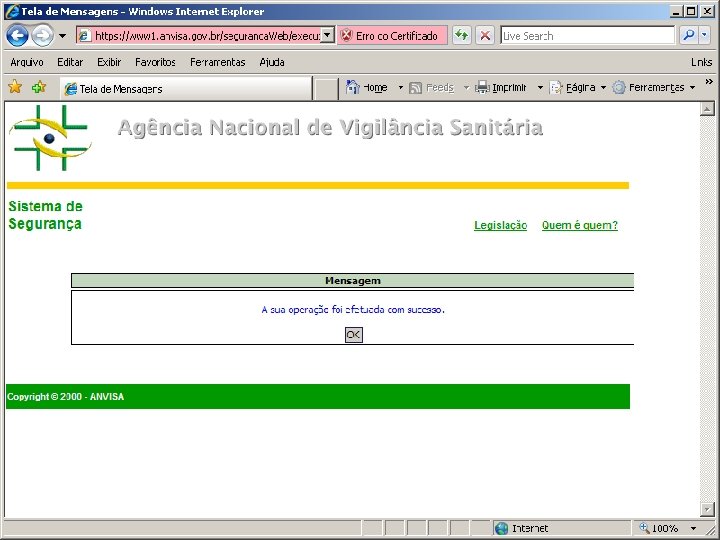Expand the Feeds dropdown arrow

coord(466,87)
